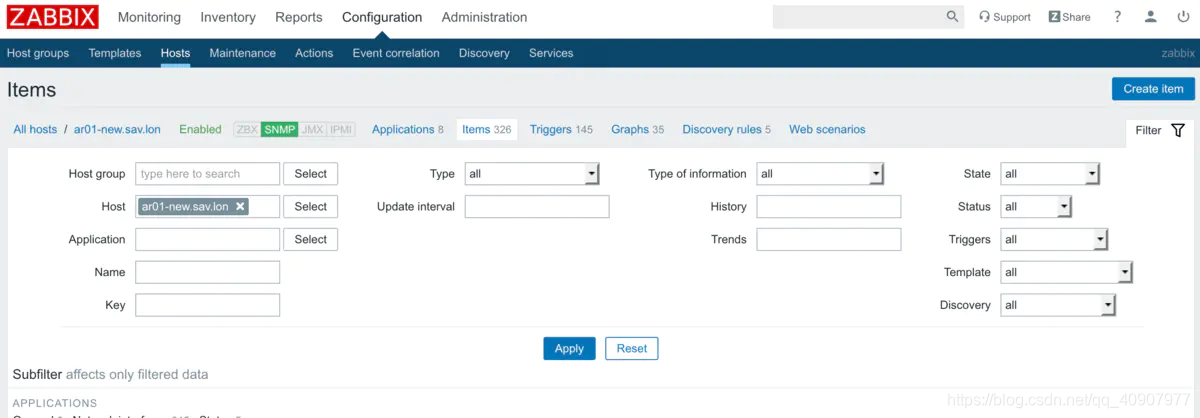Open the Configuration menu

(x=382, y=17)
